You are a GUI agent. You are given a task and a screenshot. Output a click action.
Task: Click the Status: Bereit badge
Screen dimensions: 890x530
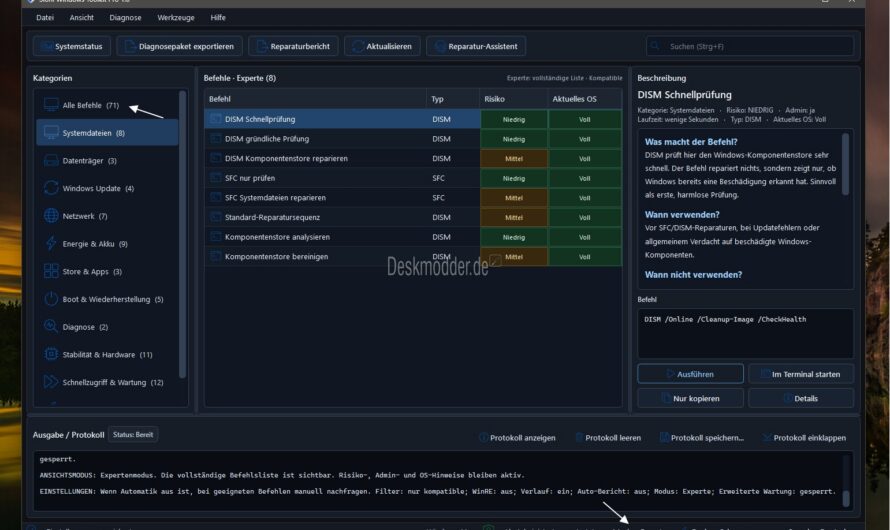point(133,435)
